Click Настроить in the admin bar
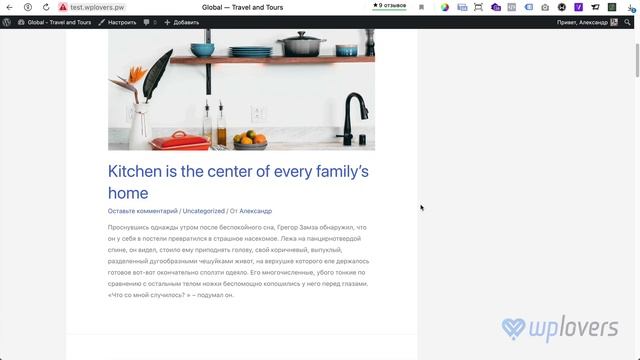 coord(117,22)
